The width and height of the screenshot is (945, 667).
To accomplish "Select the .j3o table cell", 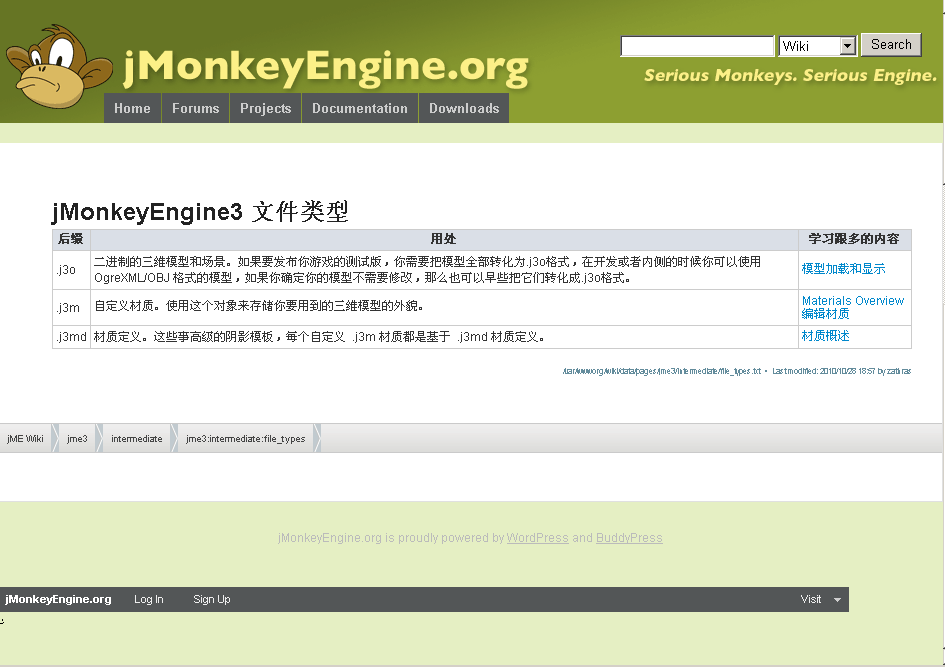I will click(71, 270).
